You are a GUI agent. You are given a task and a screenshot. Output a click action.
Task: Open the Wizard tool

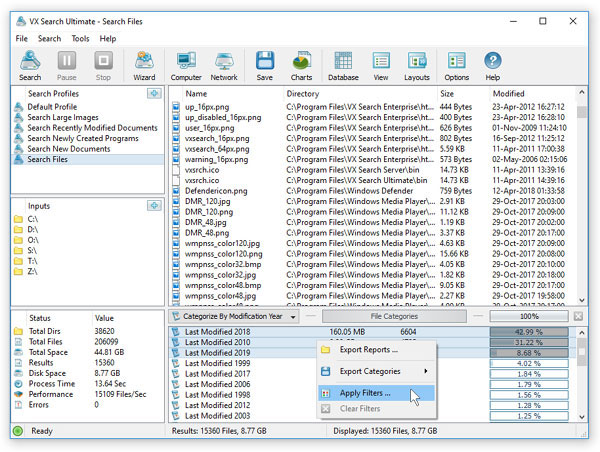[x=144, y=66]
